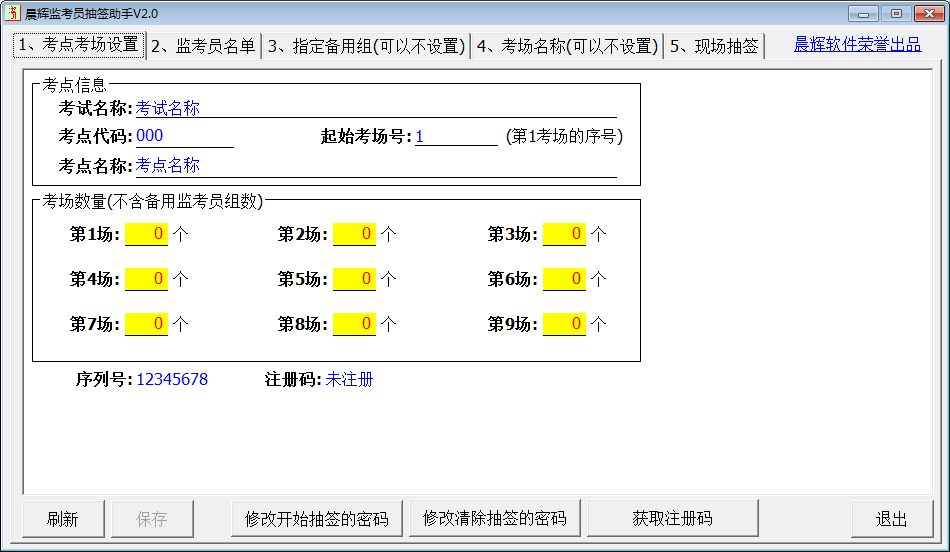This screenshot has width=950, height=552.
Task: Click the (第1考场的序号) hint text
Action: click(x=564, y=136)
